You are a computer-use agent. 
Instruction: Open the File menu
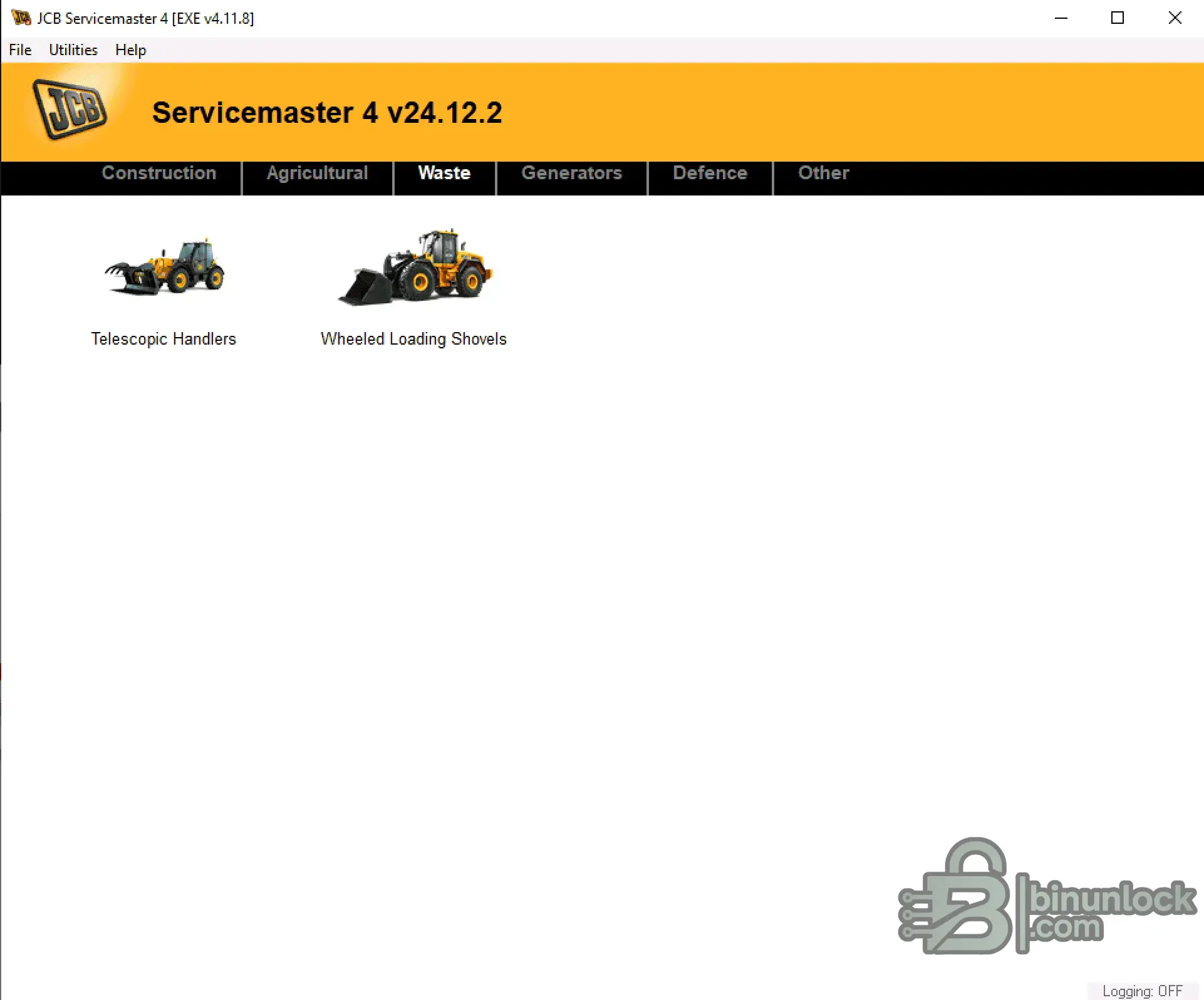[20, 50]
